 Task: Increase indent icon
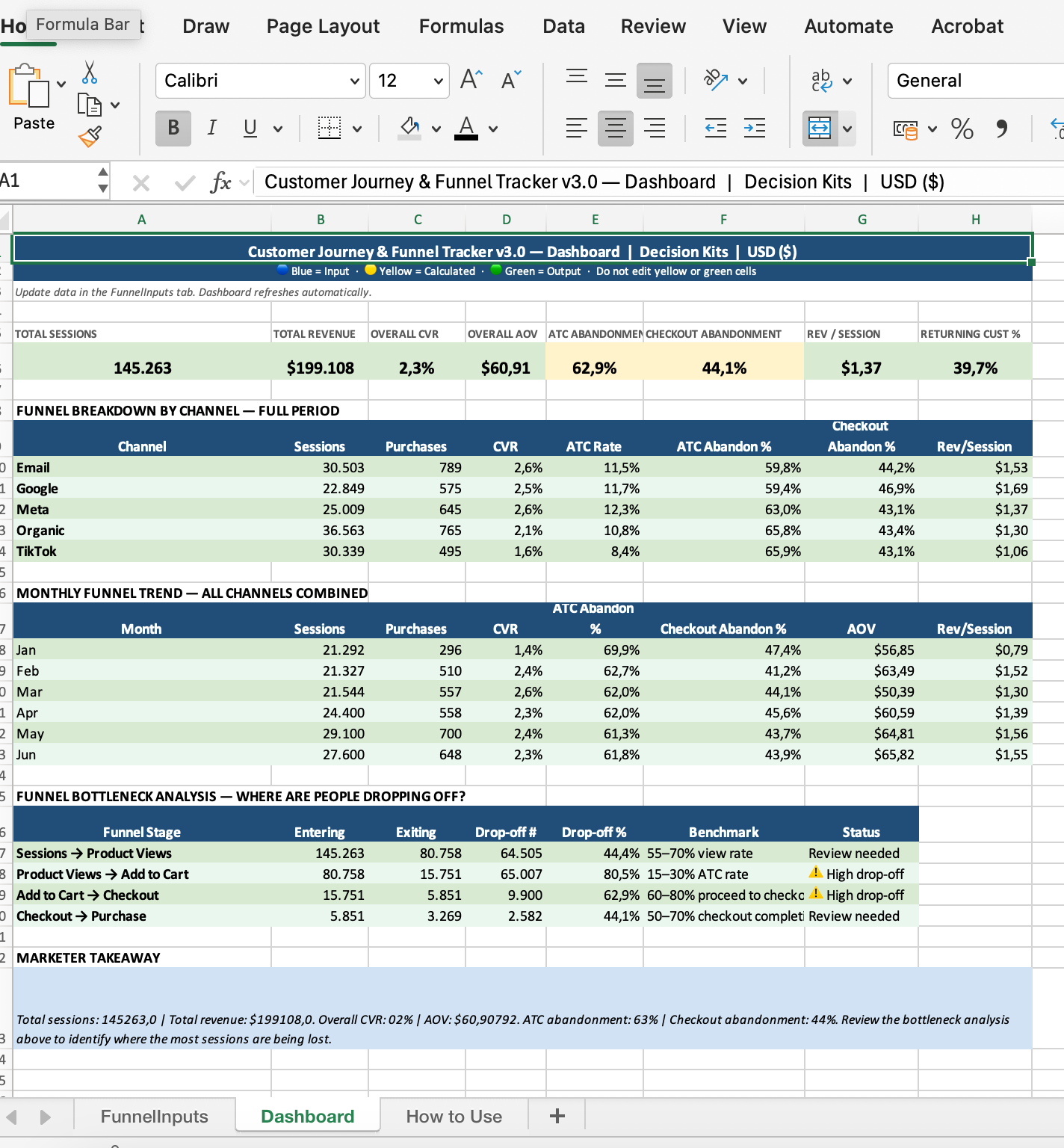pos(755,128)
